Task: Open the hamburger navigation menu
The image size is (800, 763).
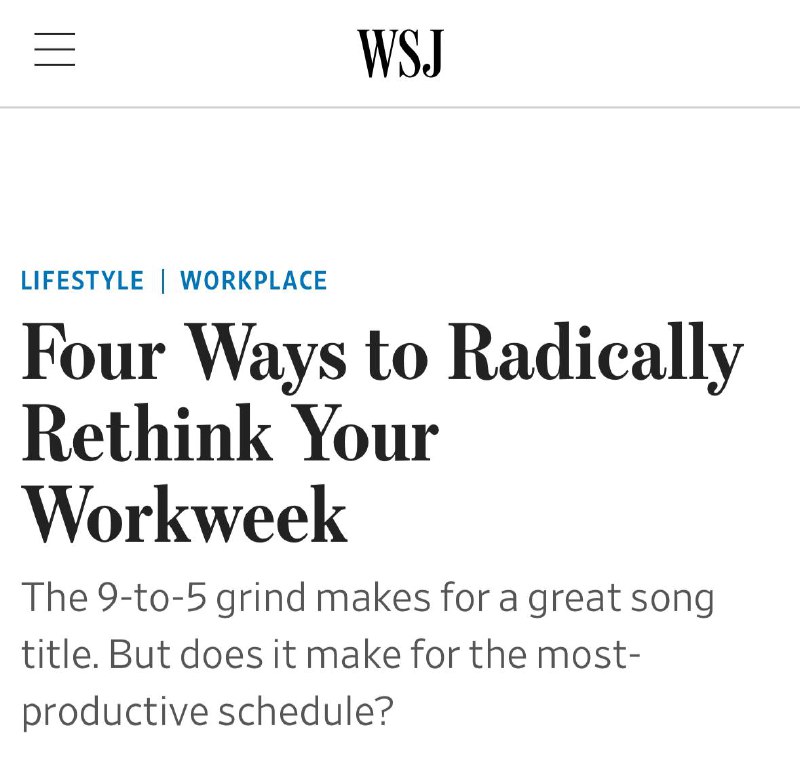Action: coord(55,50)
